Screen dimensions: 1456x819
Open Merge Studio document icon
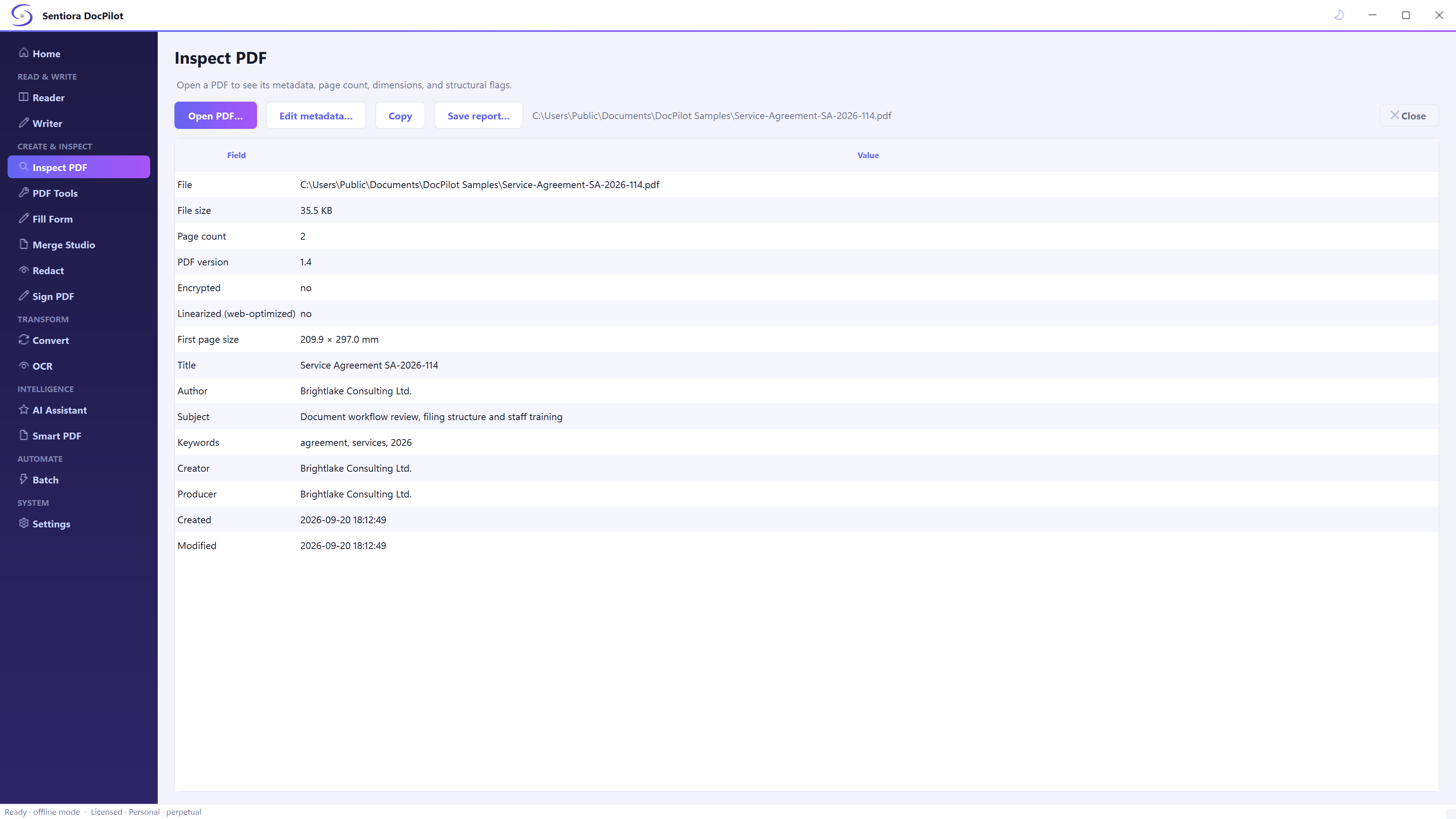point(24,243)
